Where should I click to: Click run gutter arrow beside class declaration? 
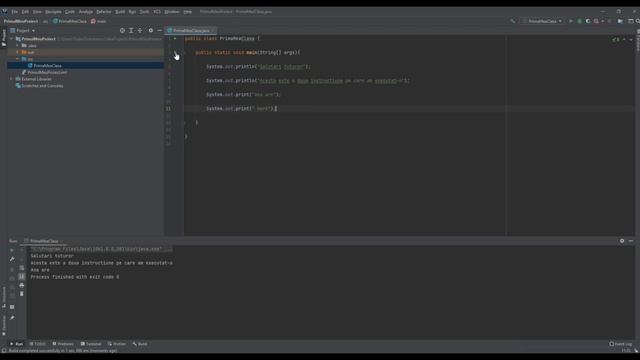(175, 39)
